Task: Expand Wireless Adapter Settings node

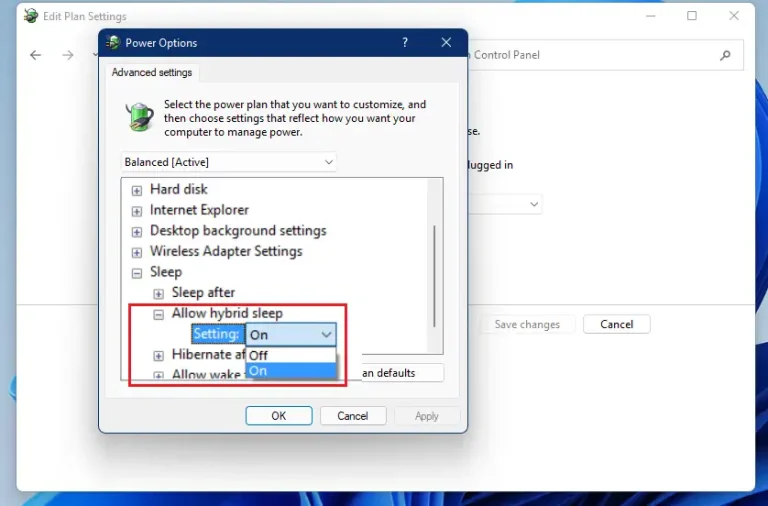Action: [x=137, y=252]
